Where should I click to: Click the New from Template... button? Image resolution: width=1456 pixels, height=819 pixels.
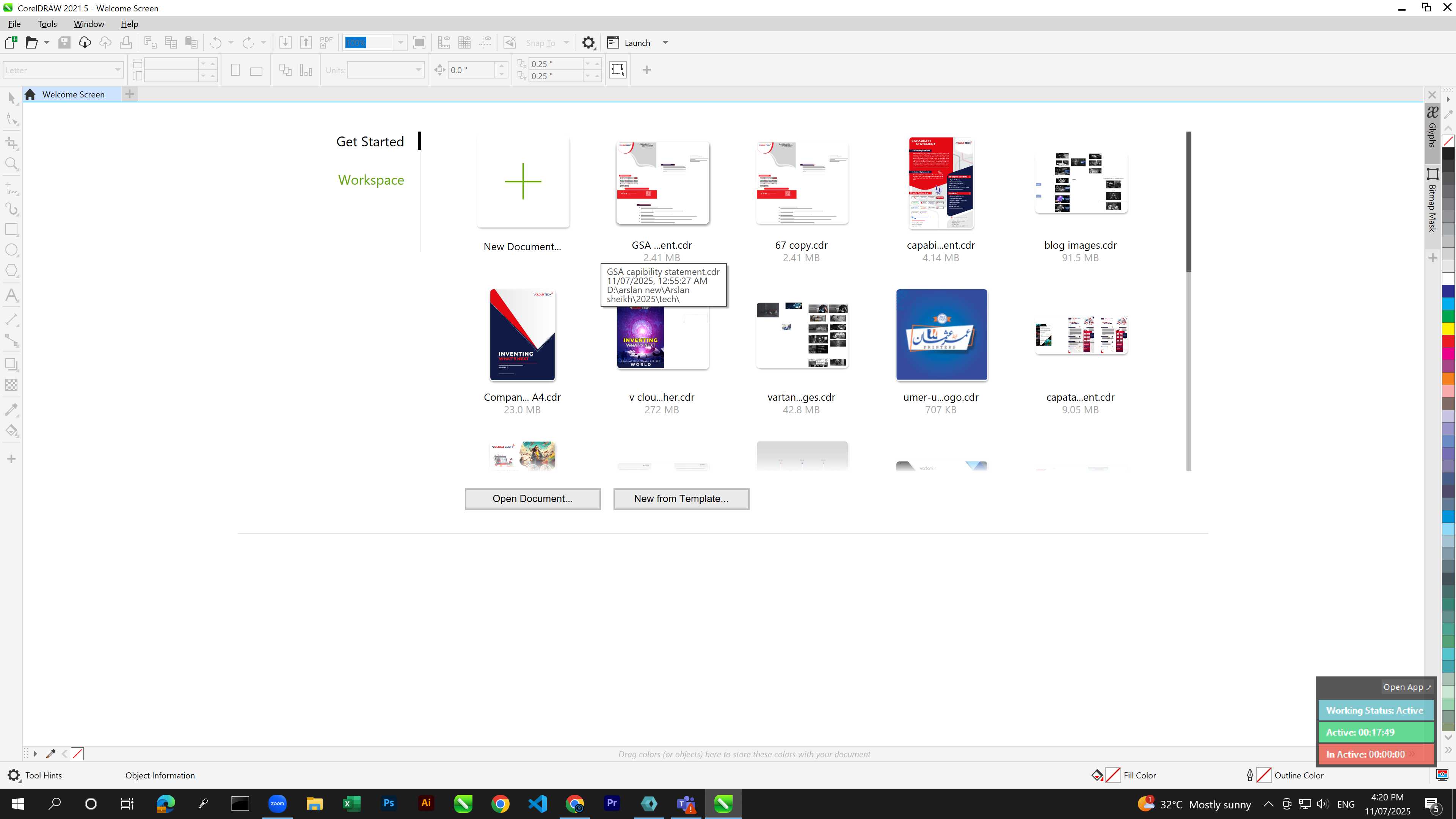coord(681,499)
